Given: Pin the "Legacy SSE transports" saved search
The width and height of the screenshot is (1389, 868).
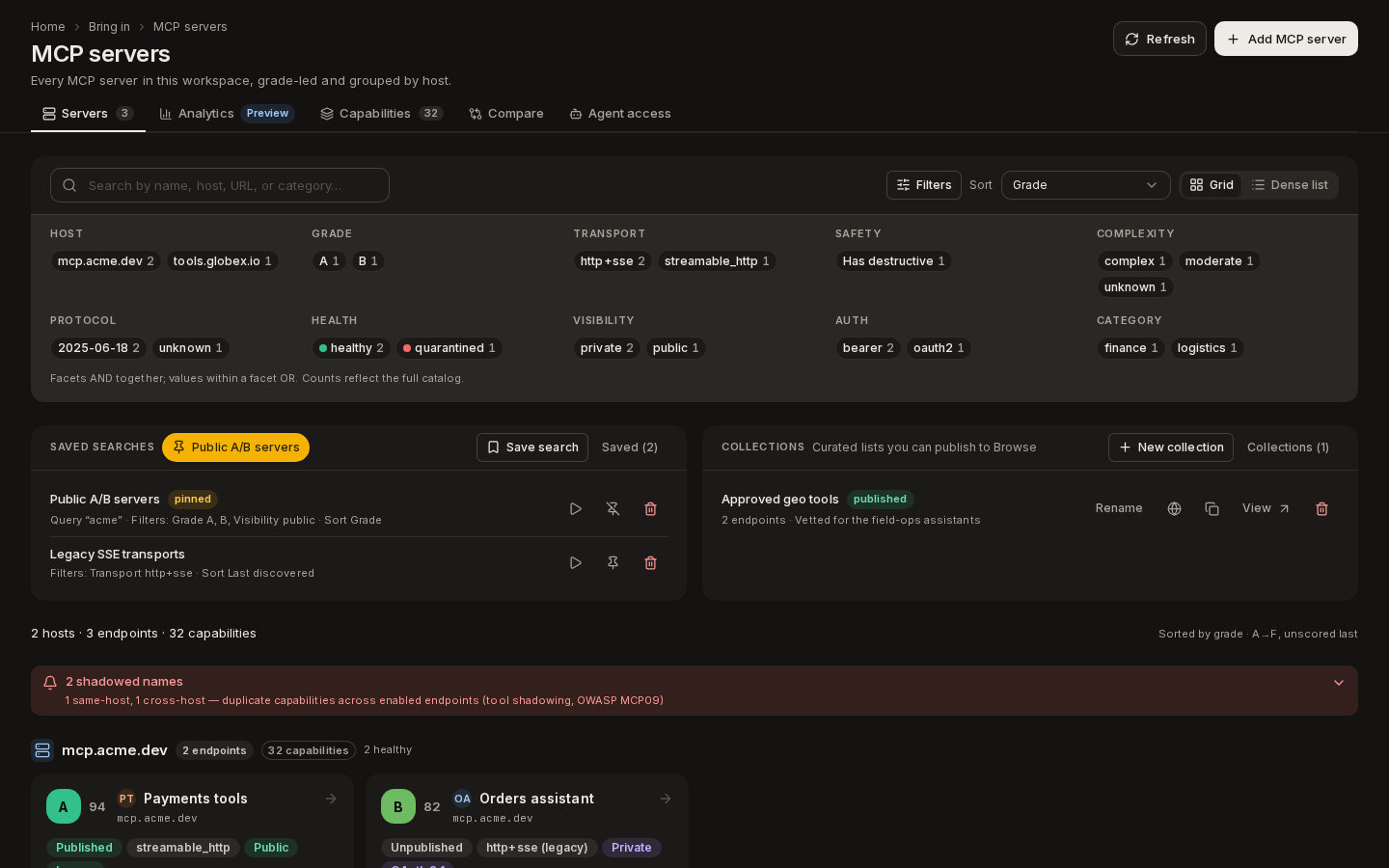Looking at the screenshot, I should point(613,562).
